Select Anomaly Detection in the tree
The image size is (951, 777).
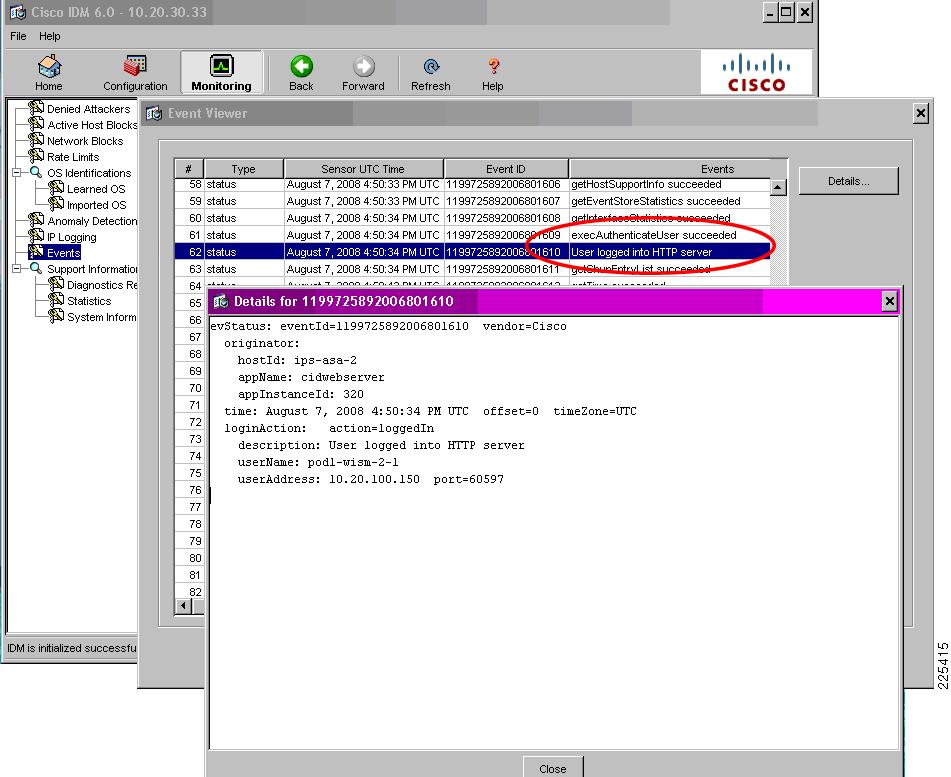92,221
